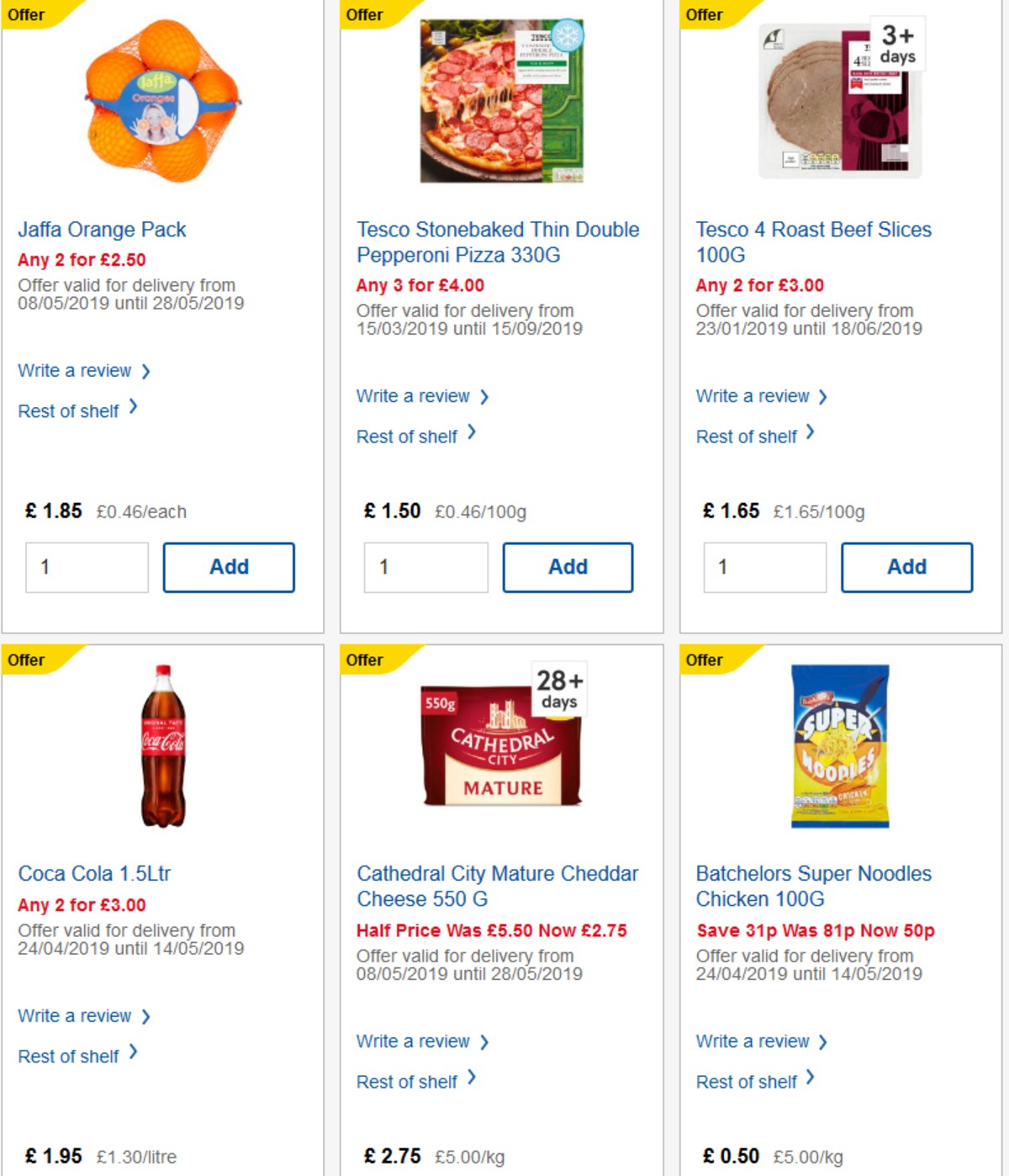This screenshot has height=1176, width=1009.
Task: Click the quantity input for roast beef slices
Action: 763,567
